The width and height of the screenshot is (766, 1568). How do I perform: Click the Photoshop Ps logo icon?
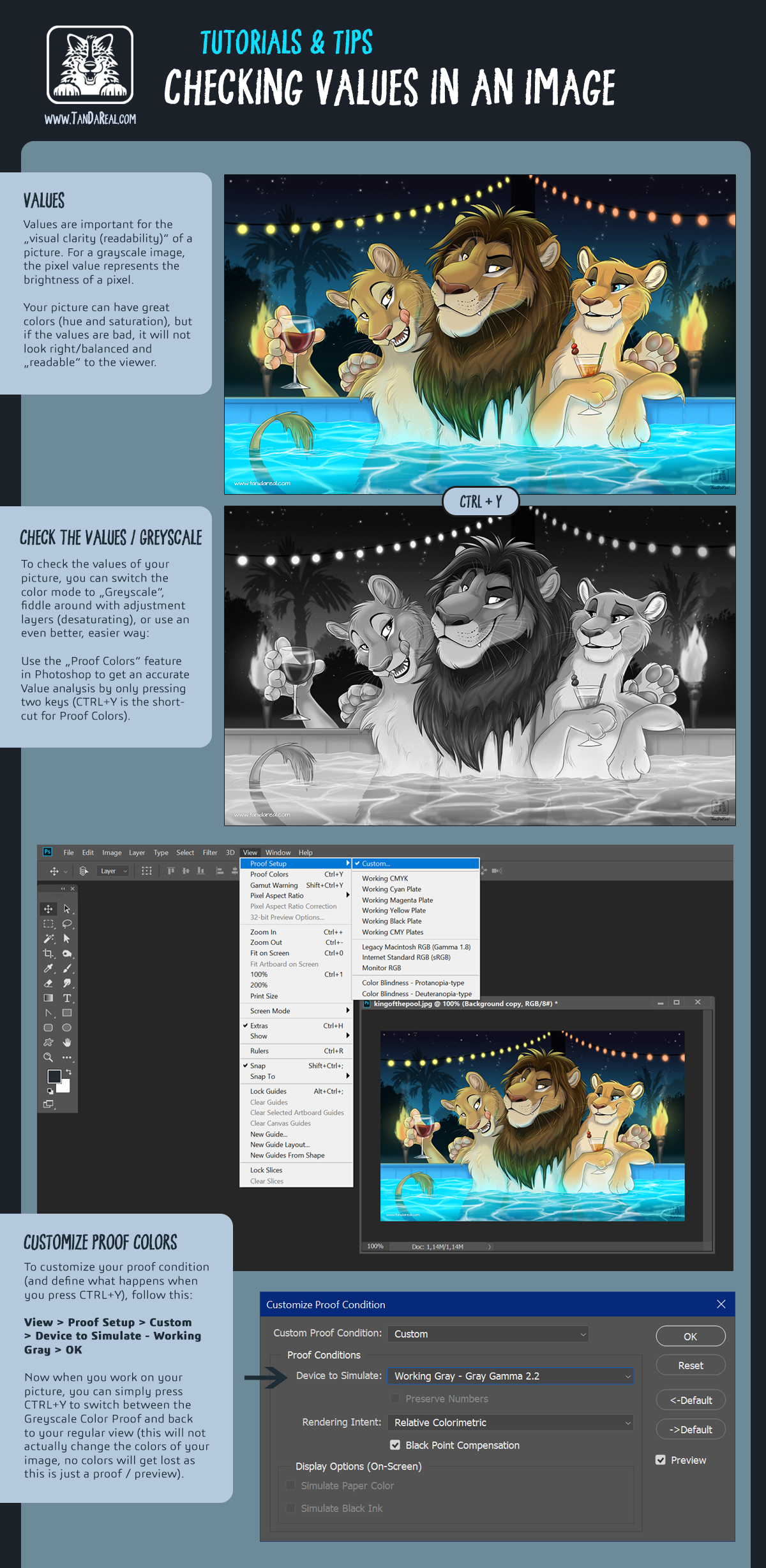pos(48,852)
